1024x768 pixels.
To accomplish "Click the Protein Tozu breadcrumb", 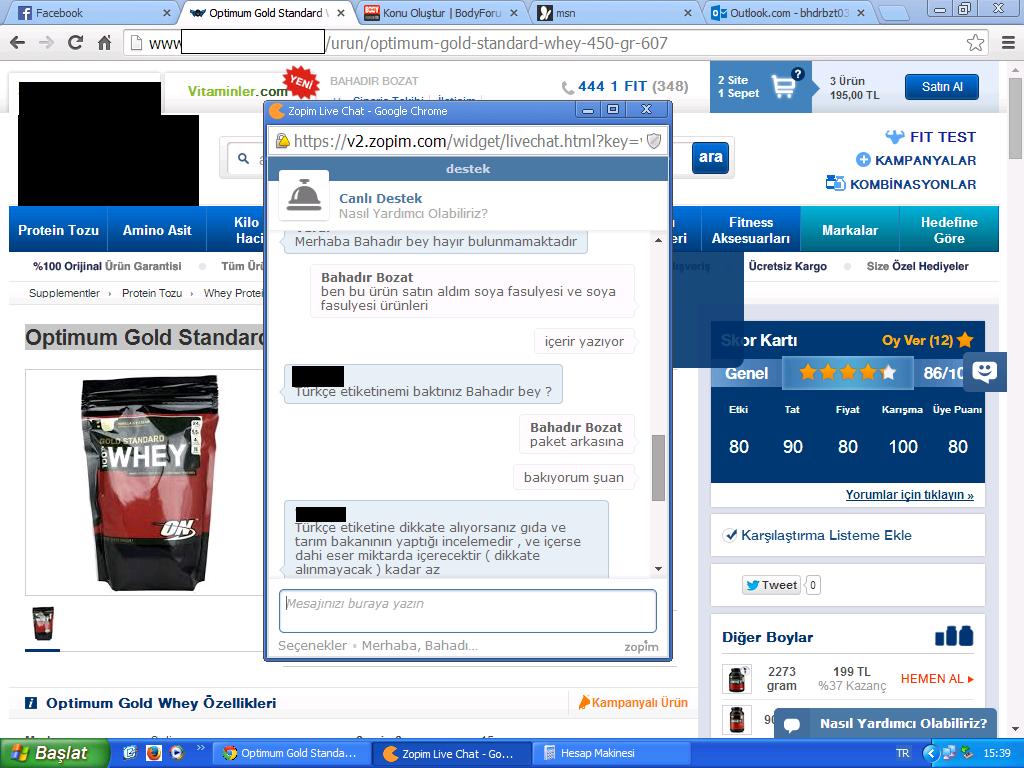I will click(152, 293).
